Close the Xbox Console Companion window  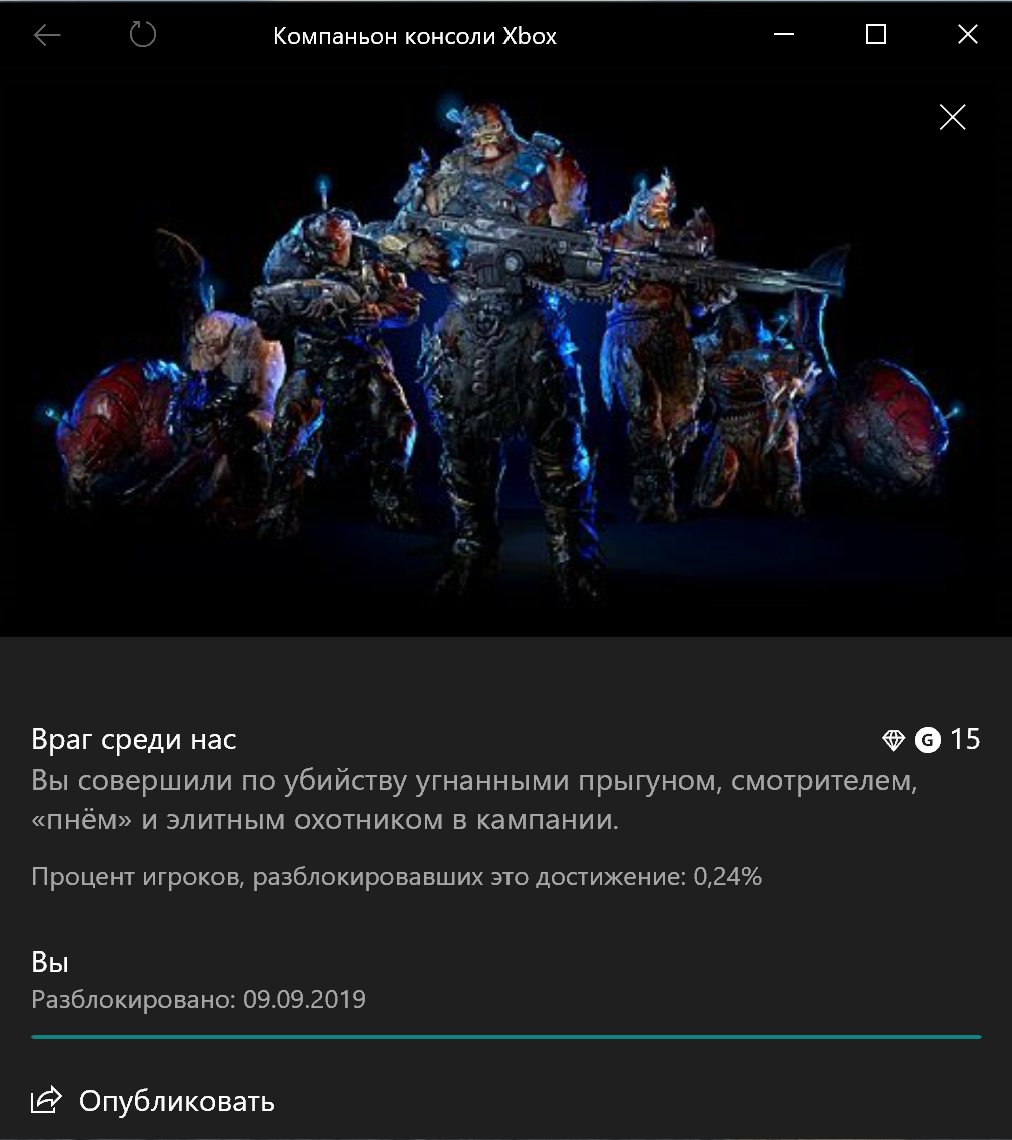pos(968,34)
